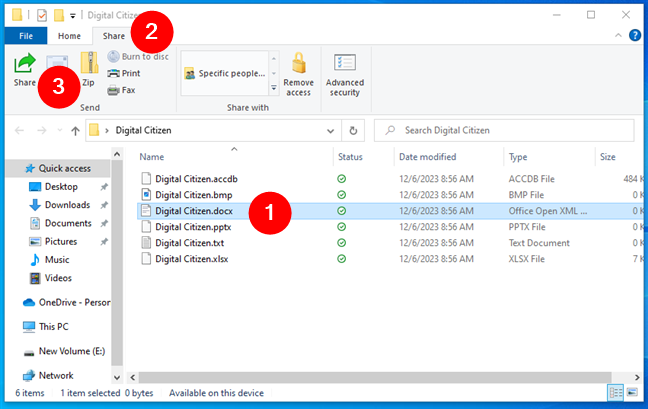648x409 pixels.
Task: Go forward with the forward arrow
Action: [42, 131]
